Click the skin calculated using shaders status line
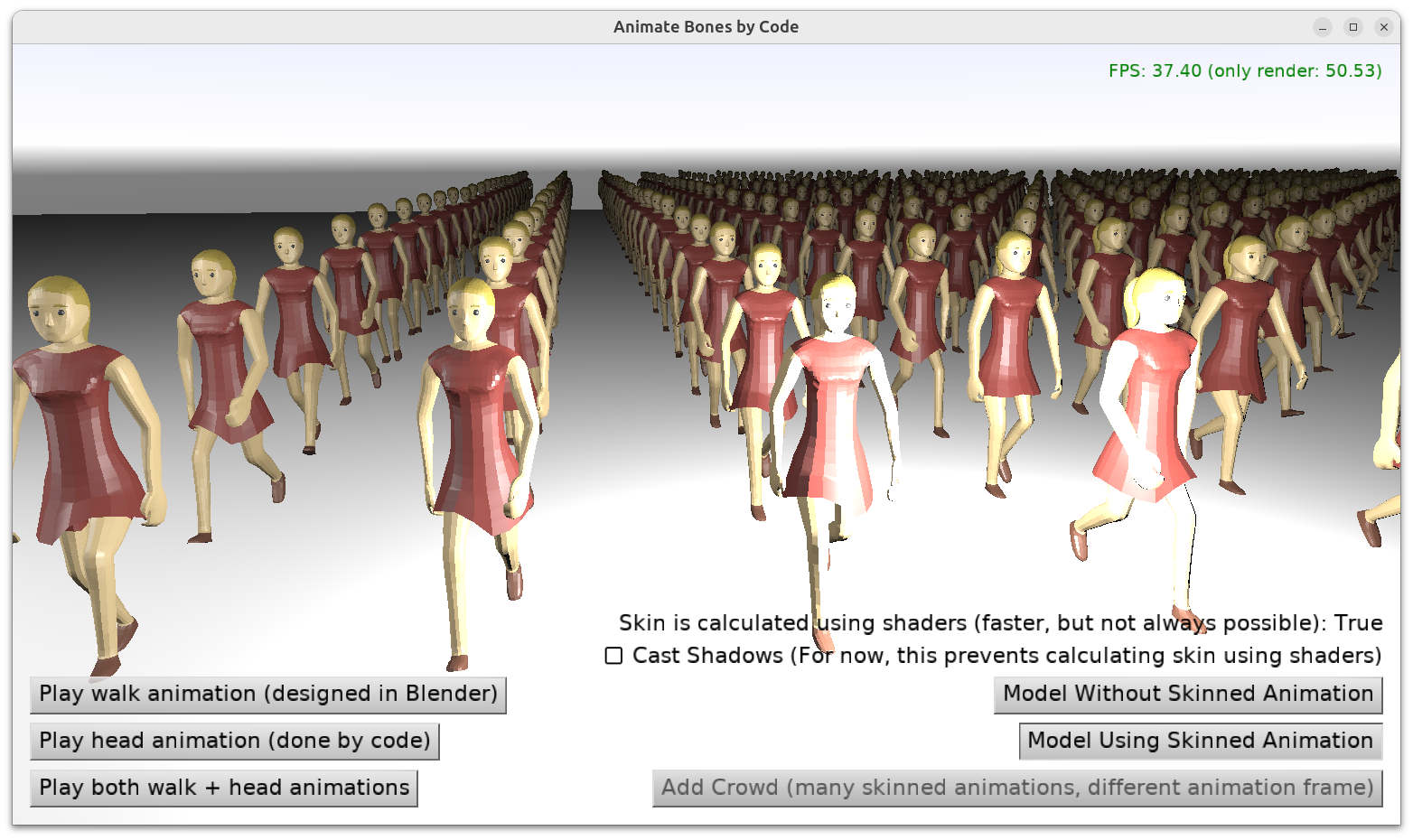Viewport: 1413px width, 840px height. [1000, 623]
